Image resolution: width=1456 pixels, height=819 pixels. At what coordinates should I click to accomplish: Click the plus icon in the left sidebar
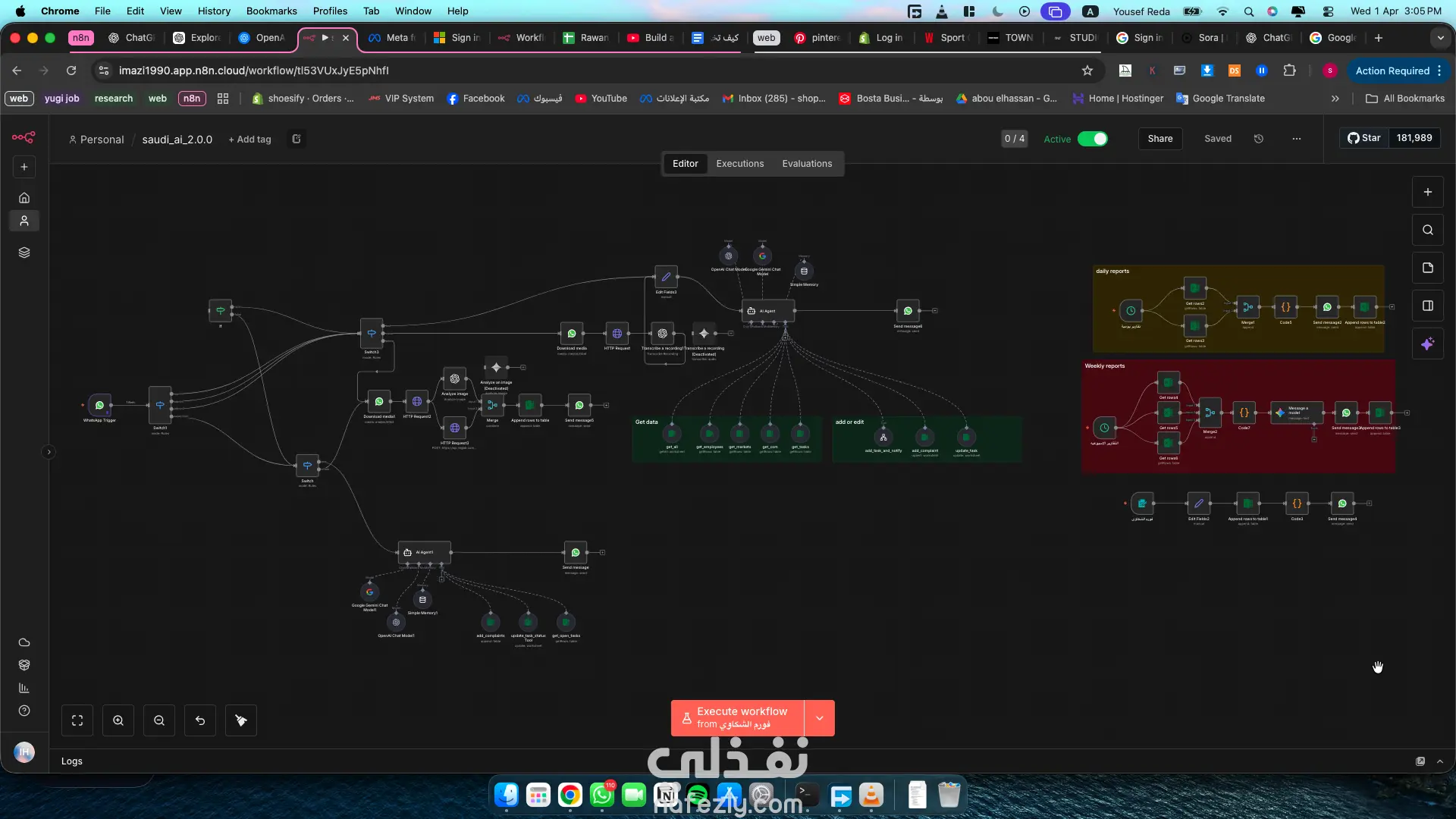click(24, 167)
